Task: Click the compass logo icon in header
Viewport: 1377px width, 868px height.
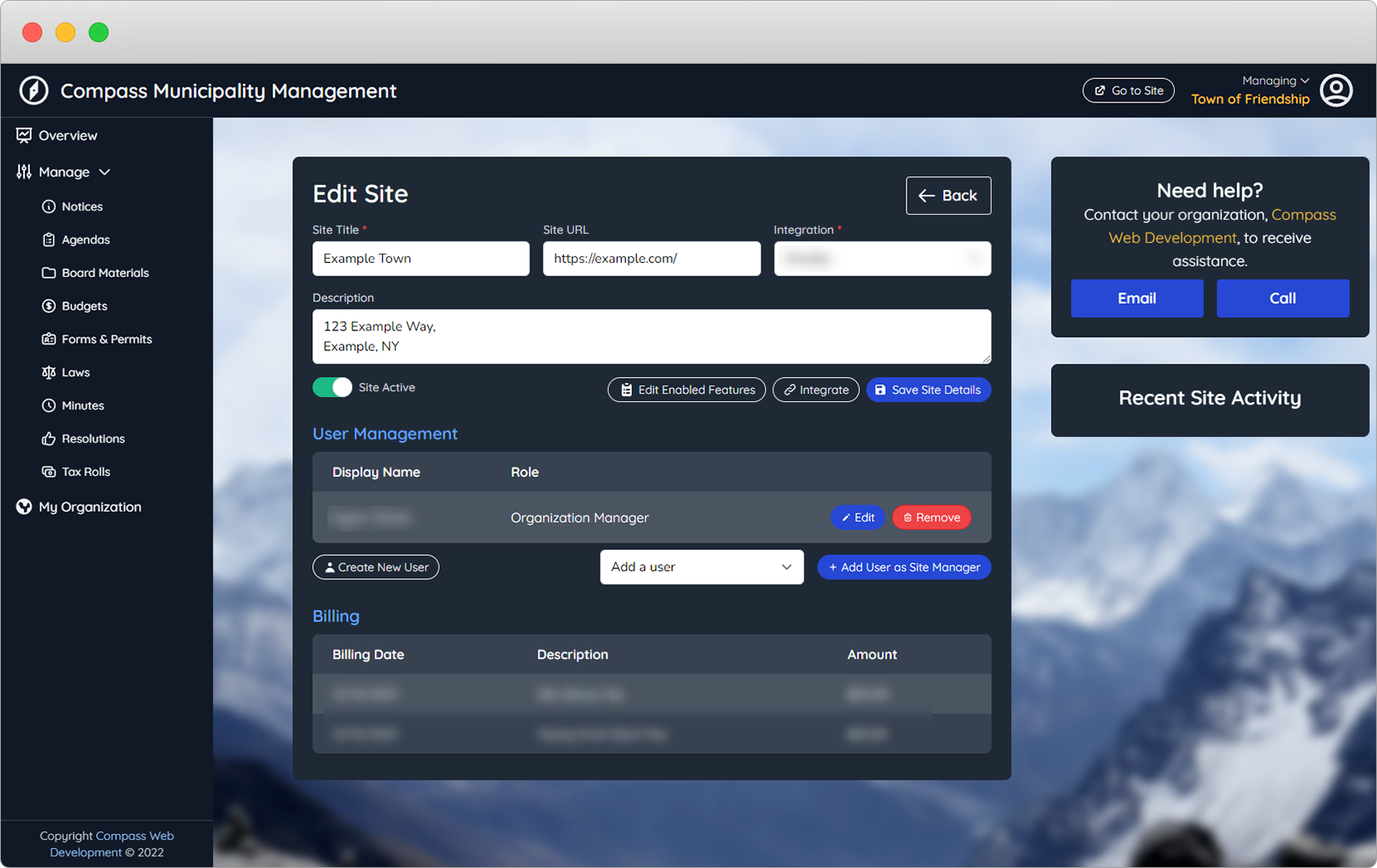Action: click(34, 91)
